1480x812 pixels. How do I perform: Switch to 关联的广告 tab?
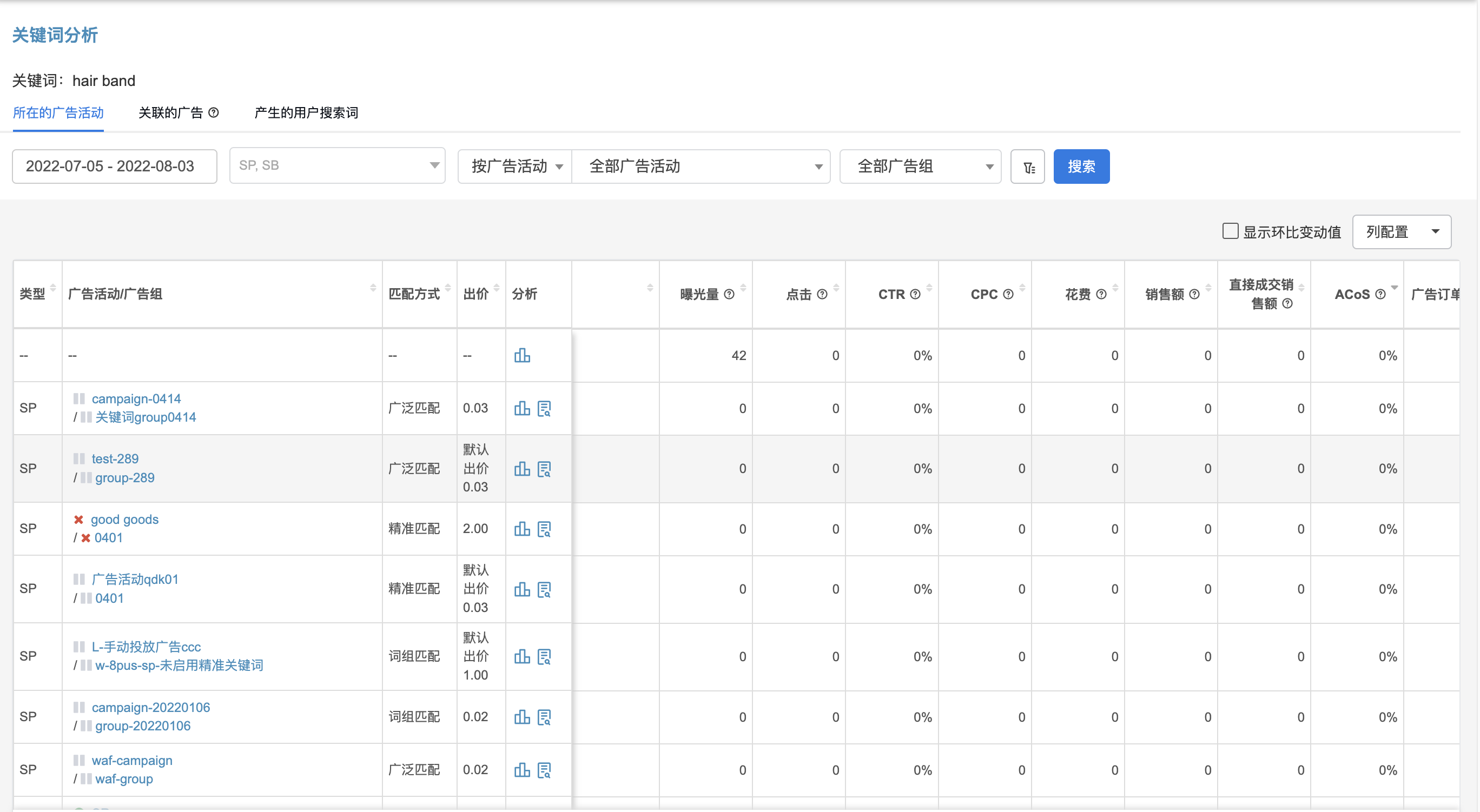pyautogui.click(x=170, y=112)
